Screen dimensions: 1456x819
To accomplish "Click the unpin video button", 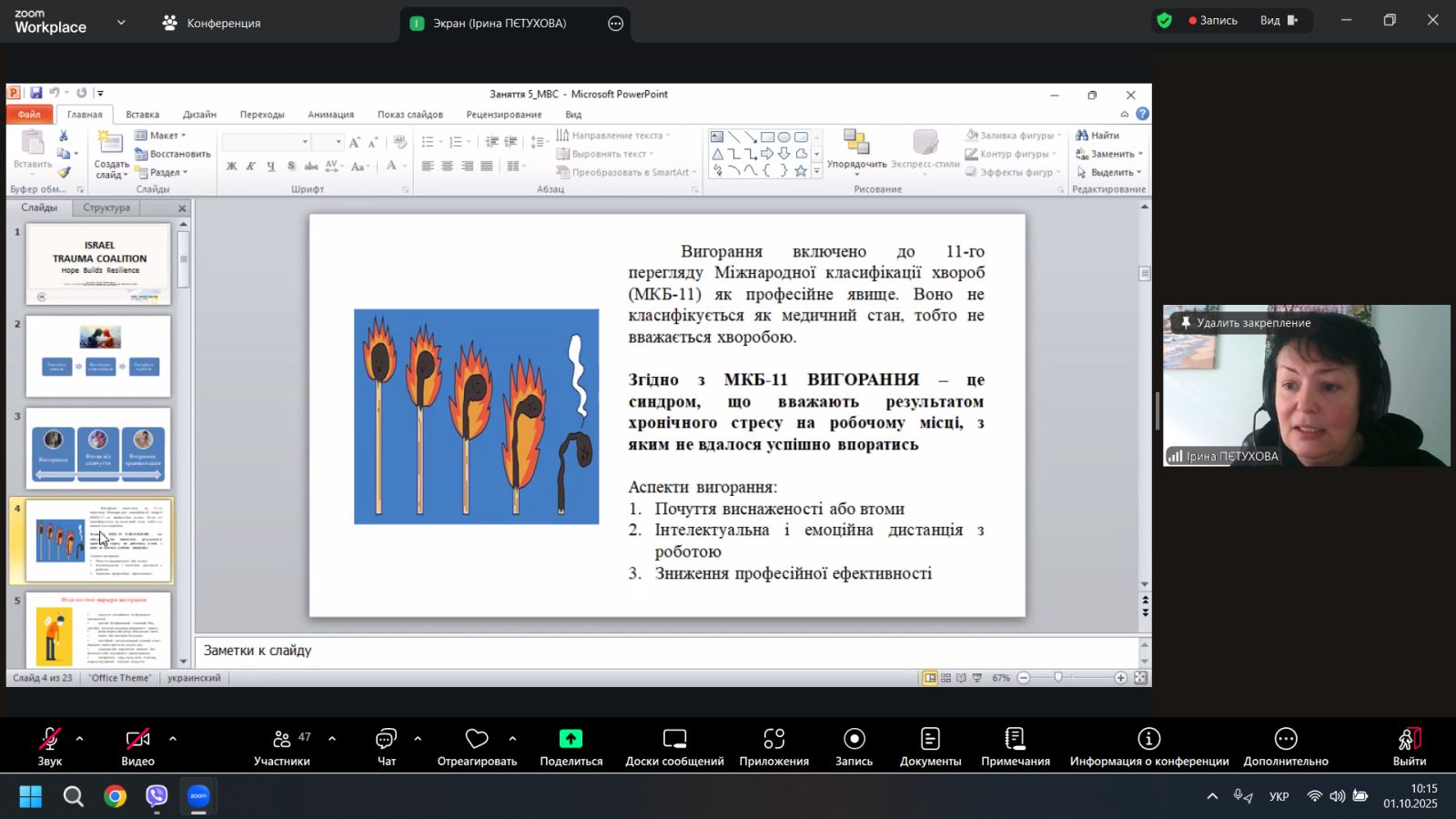I will 1243,323.
